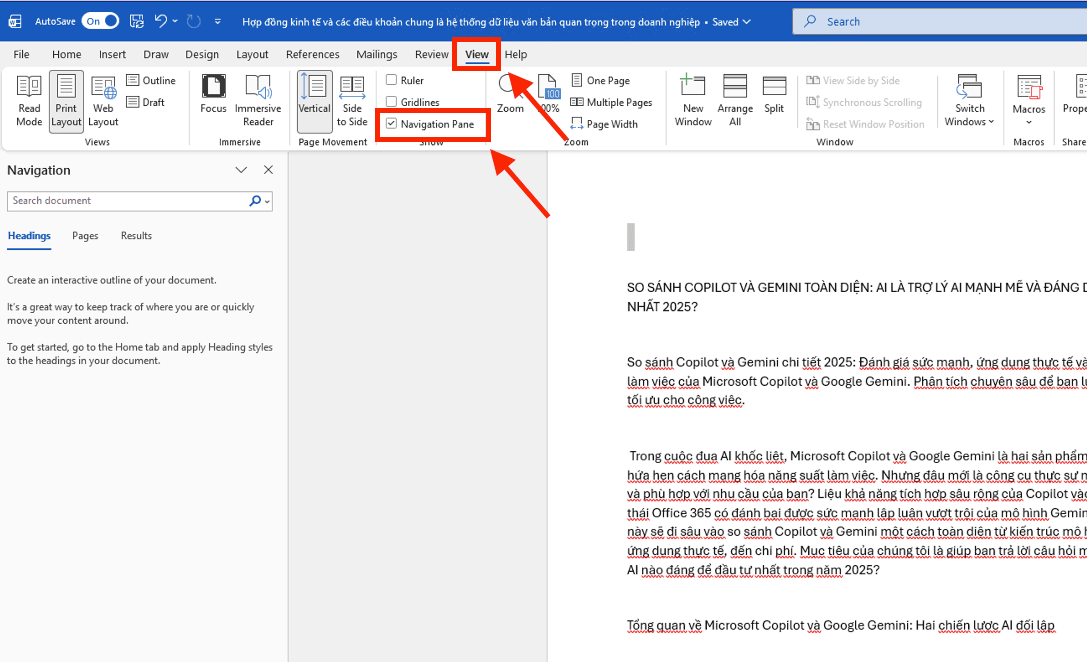Click the Page Width button
Image resolution: width=1087 pixels, height=662 pixels.
[605, 124]
